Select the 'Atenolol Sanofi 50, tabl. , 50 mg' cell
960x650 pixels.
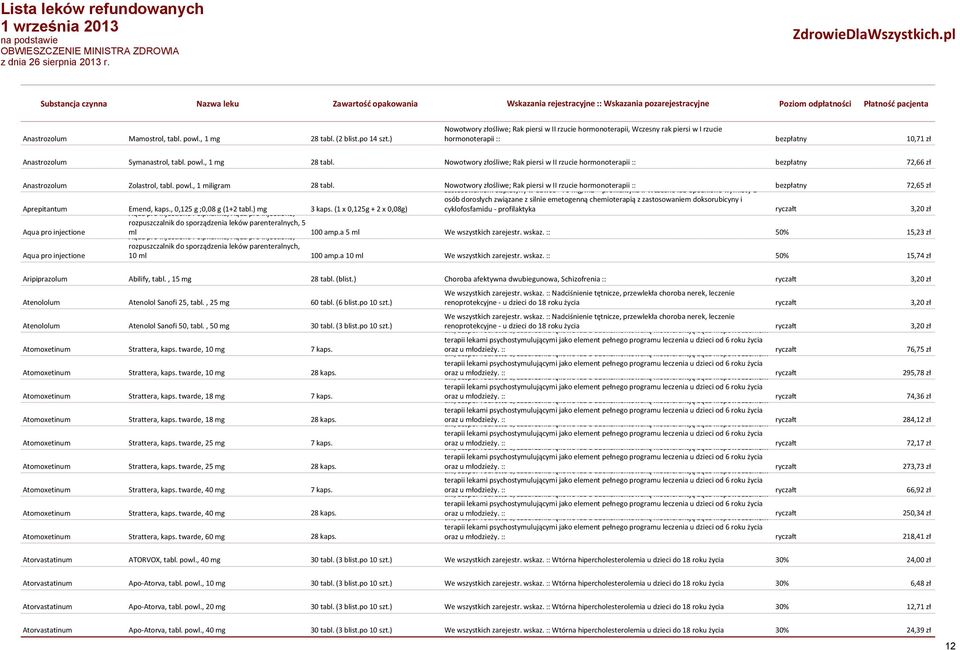pos(179,326)
